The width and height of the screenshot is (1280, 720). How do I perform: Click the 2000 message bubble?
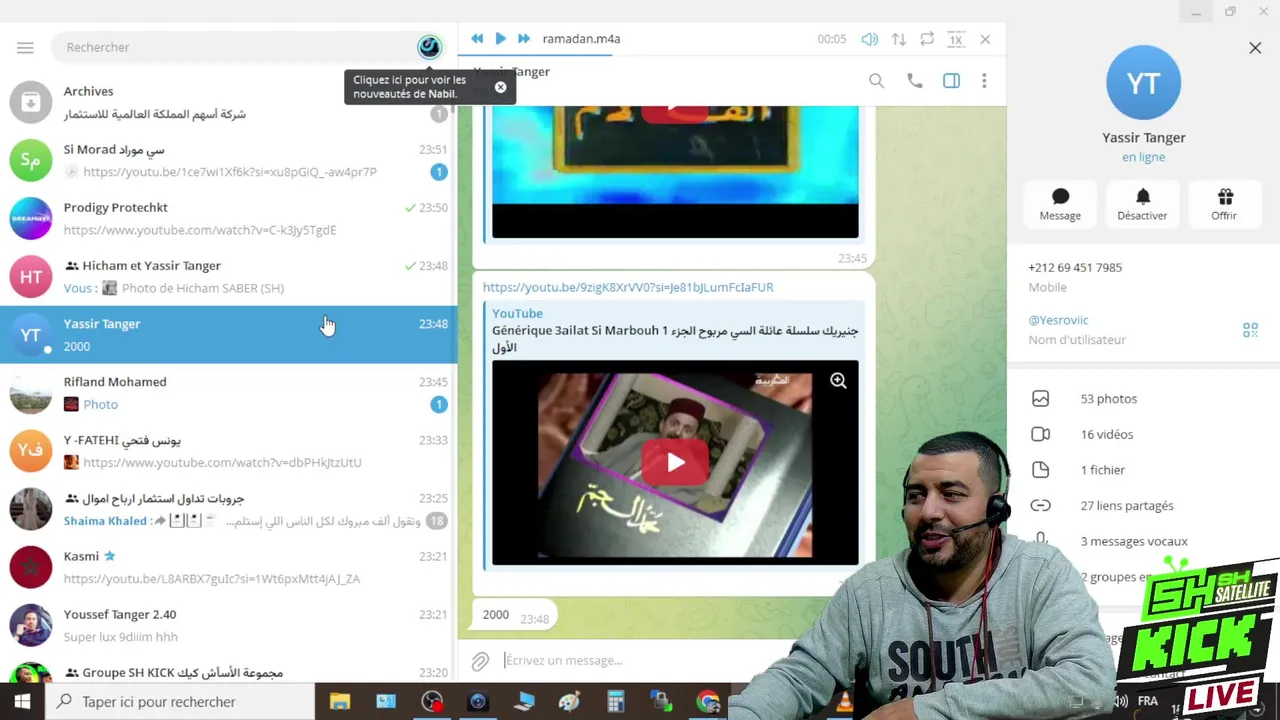pos(514,616)
